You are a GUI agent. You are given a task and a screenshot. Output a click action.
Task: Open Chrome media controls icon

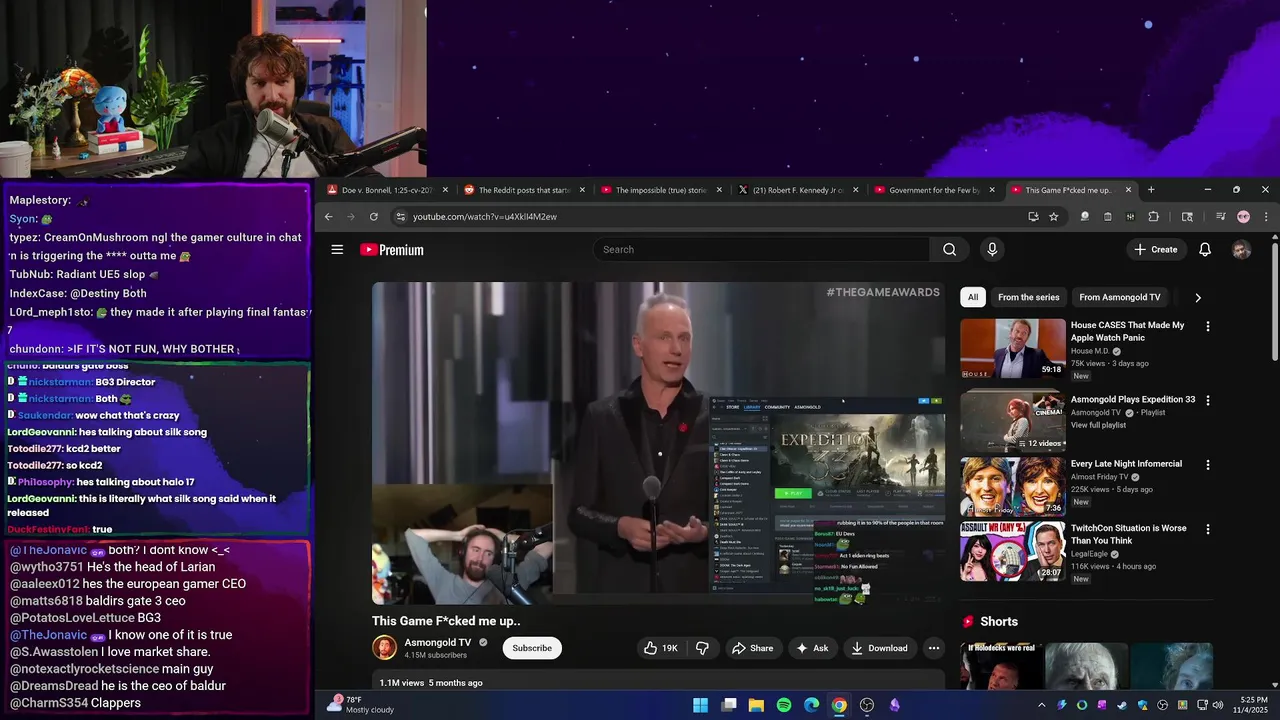click(1220, 217)
